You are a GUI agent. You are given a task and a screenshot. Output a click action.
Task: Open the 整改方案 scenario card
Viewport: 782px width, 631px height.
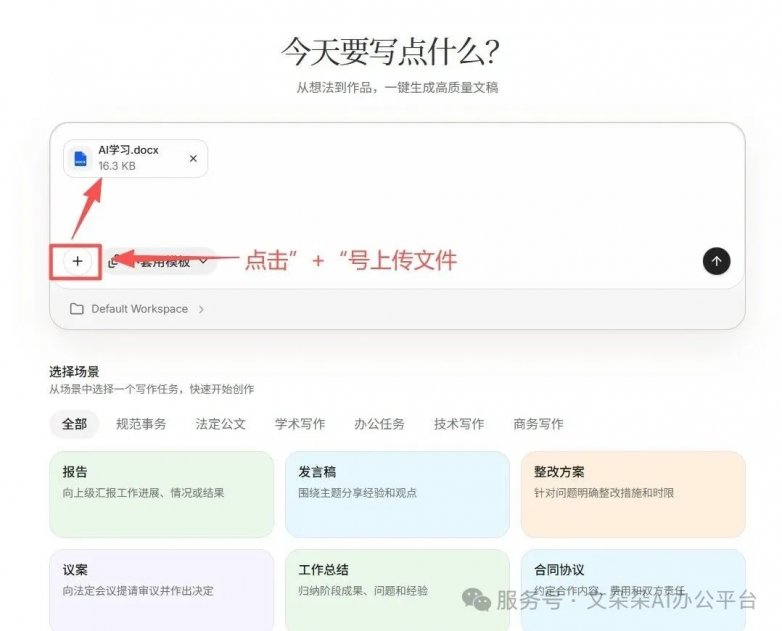click(633, 494)
